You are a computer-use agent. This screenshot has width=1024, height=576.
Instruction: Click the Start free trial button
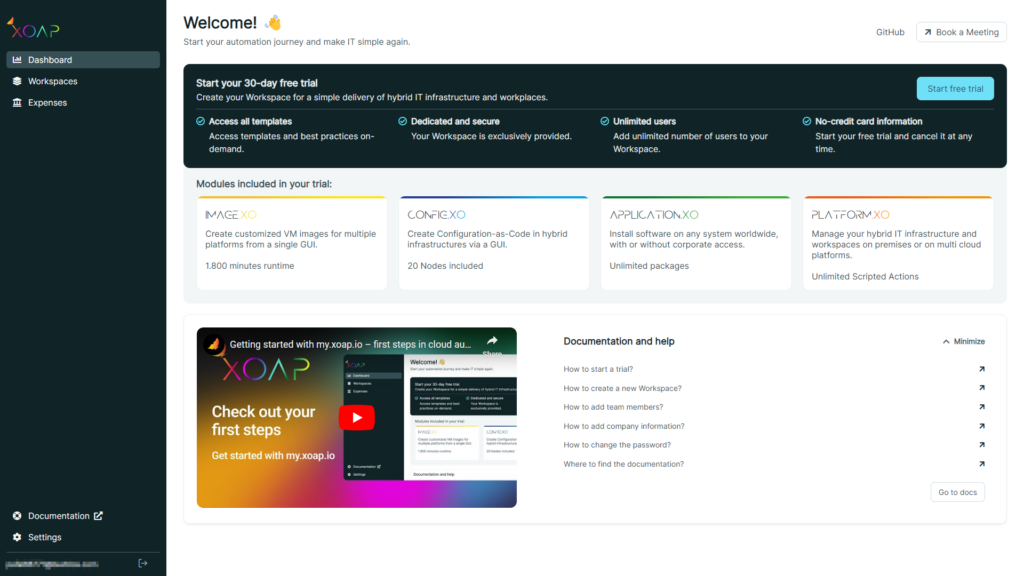[955, 88]
